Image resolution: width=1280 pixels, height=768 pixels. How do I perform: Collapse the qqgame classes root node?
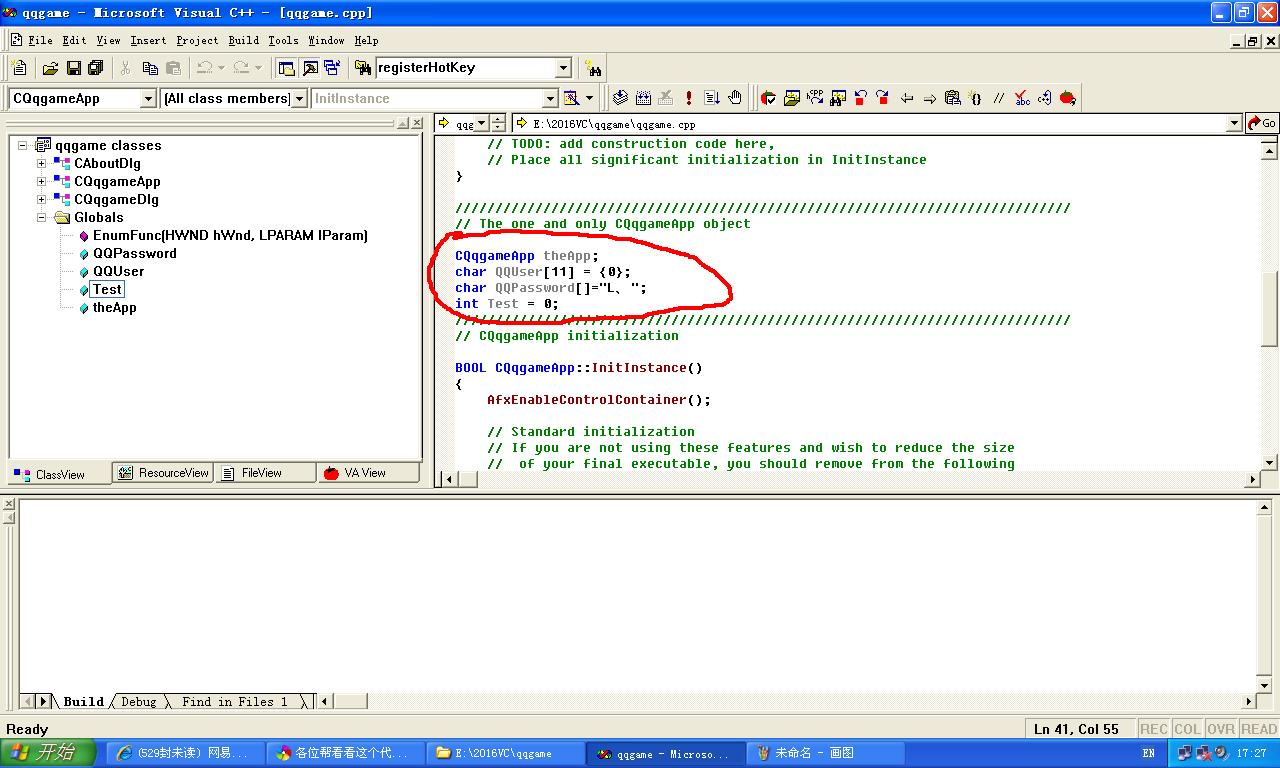[23, 145]
